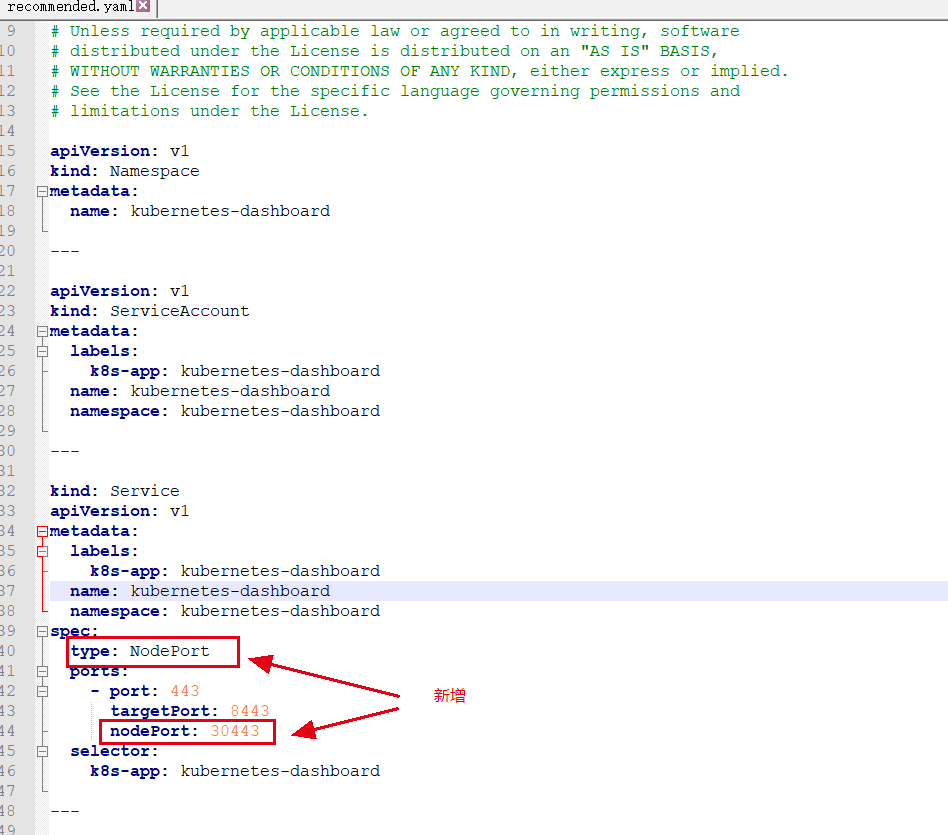The width and height of the screenshot is (948, 835).
Task: Click 'apiVersion: v1' directly above kind: Namespace
Action: [x=120, y=151]
